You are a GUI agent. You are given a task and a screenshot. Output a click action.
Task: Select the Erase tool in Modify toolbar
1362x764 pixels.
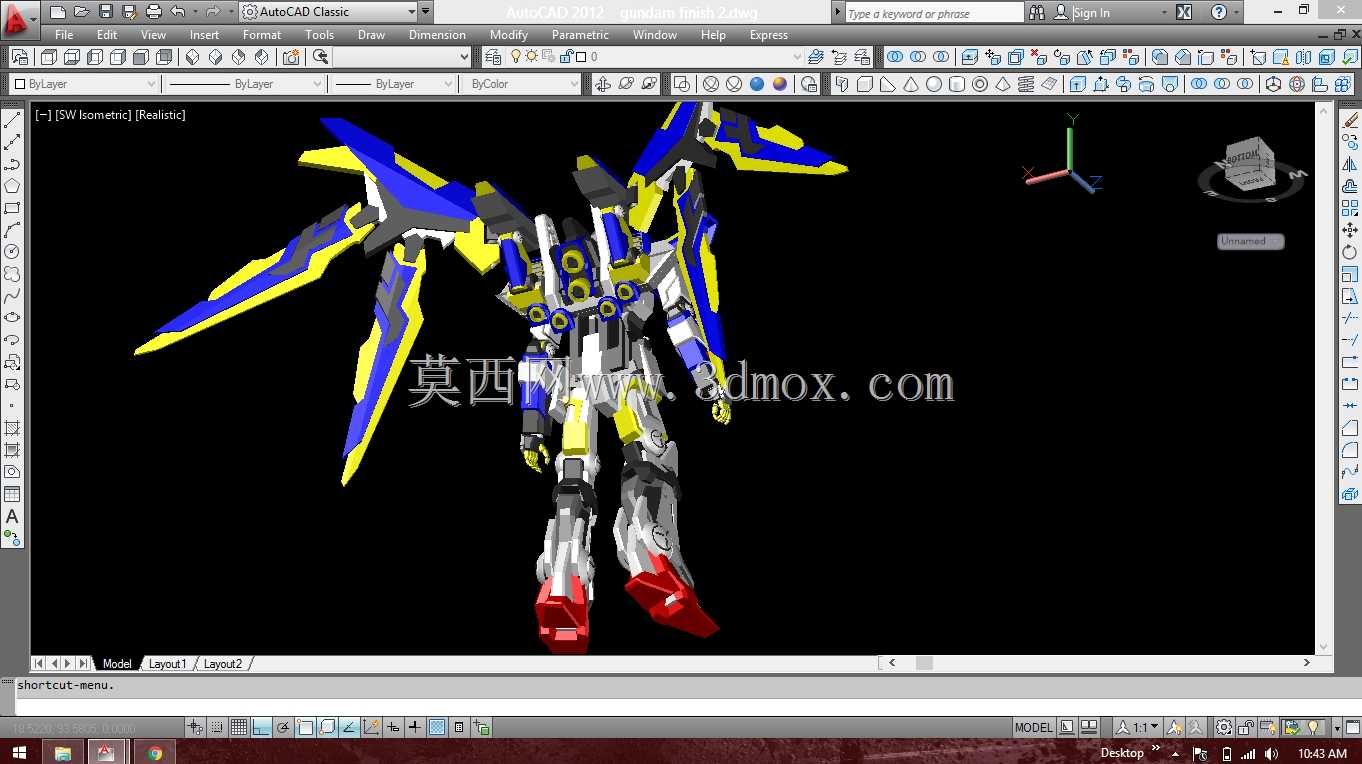tap(1350, 120)
